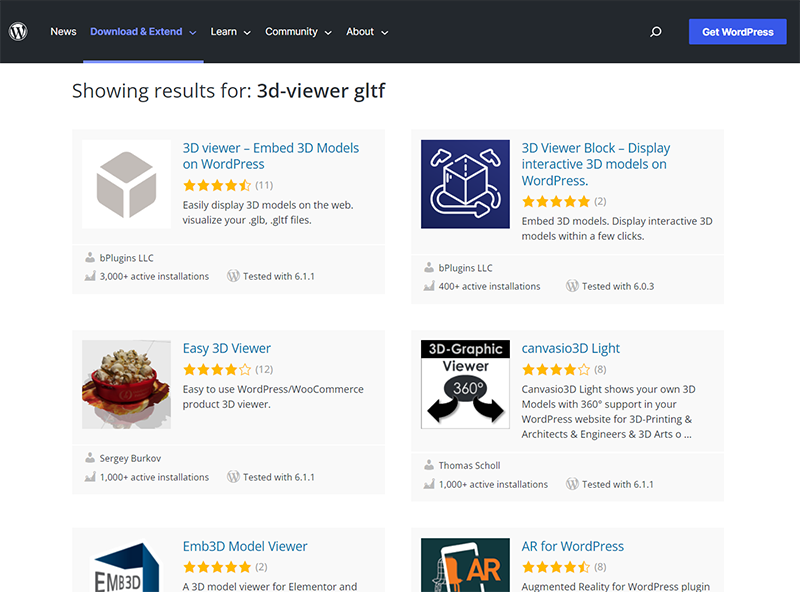Screen dimensions: 800x592
Task: Click the 3D-Graphic Viewer 360° icon
Action: pos(465,384)
